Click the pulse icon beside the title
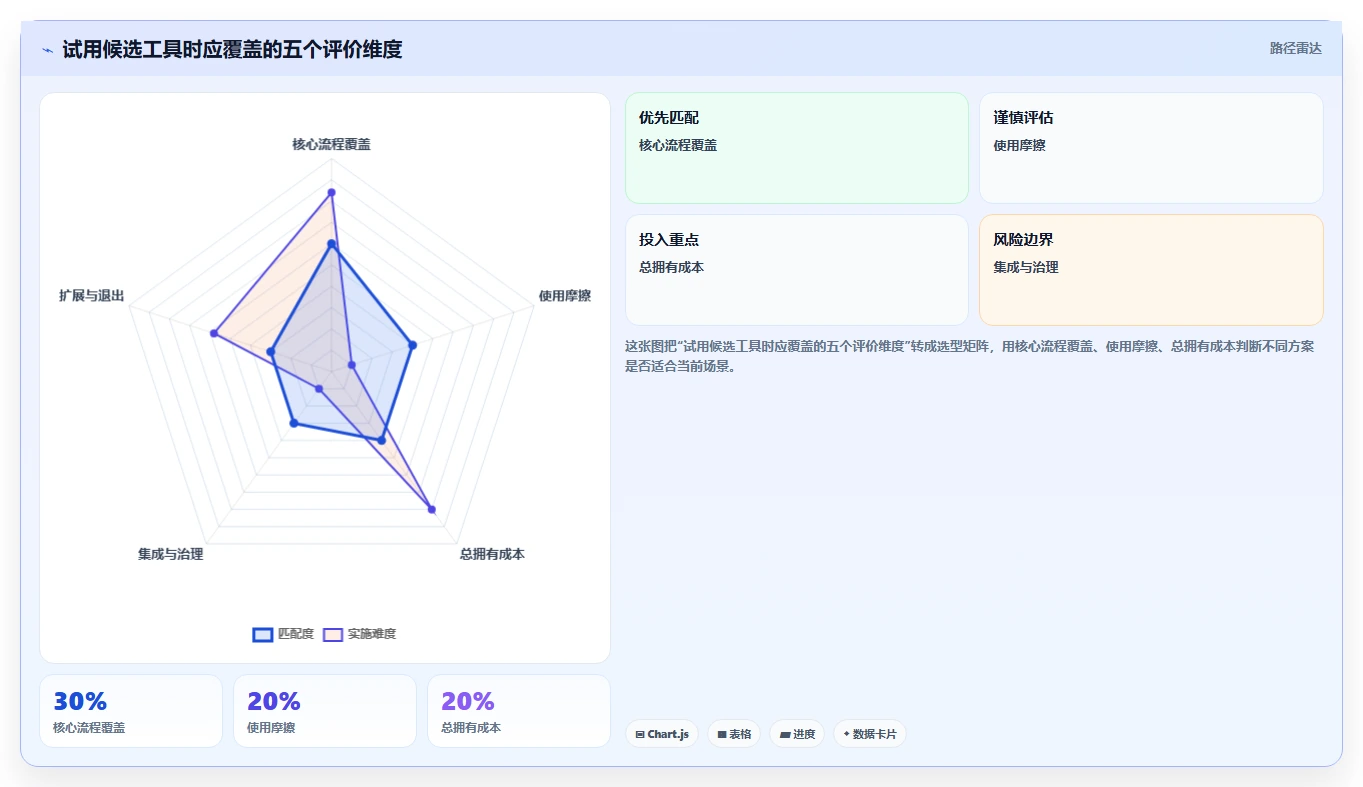The image size is (1363, 787). 47,50
